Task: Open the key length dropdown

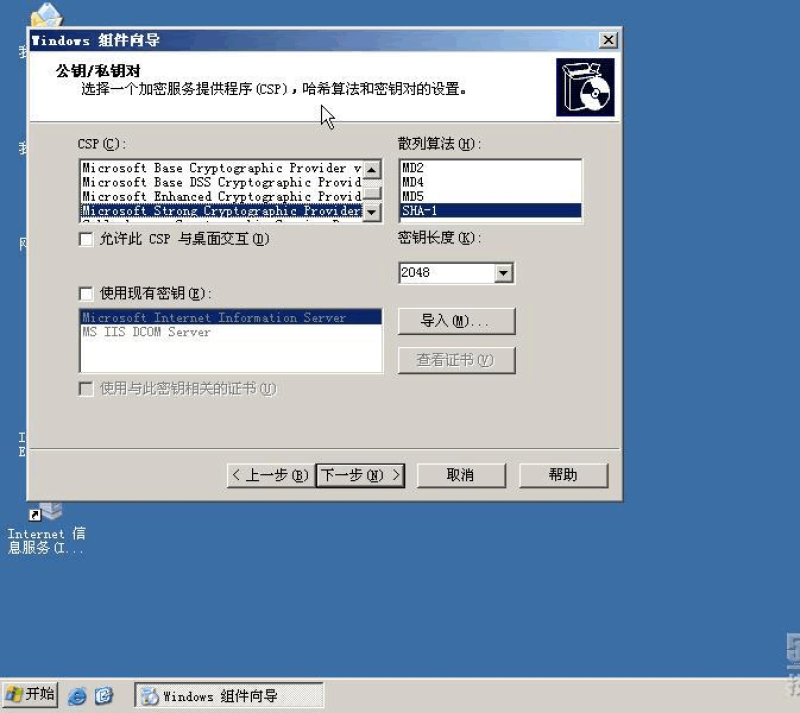Action: click(503, 272)
